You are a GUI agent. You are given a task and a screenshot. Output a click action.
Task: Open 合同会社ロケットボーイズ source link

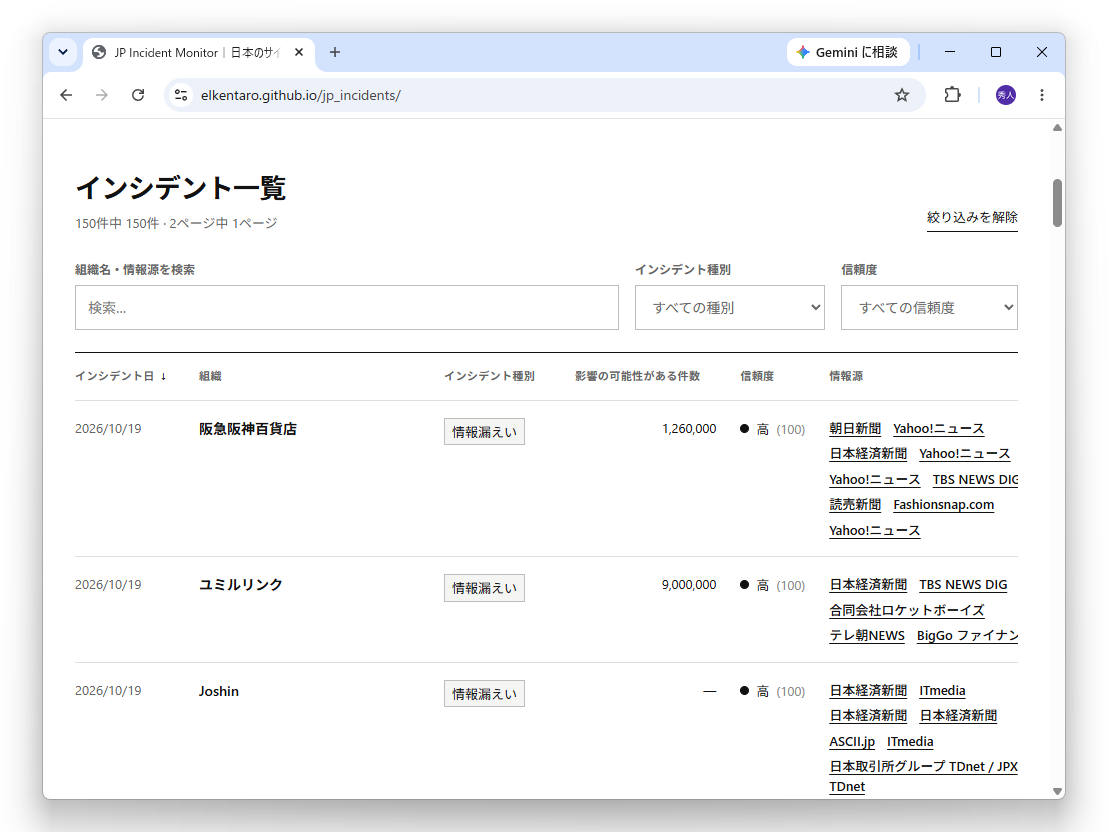pos(907,610)
